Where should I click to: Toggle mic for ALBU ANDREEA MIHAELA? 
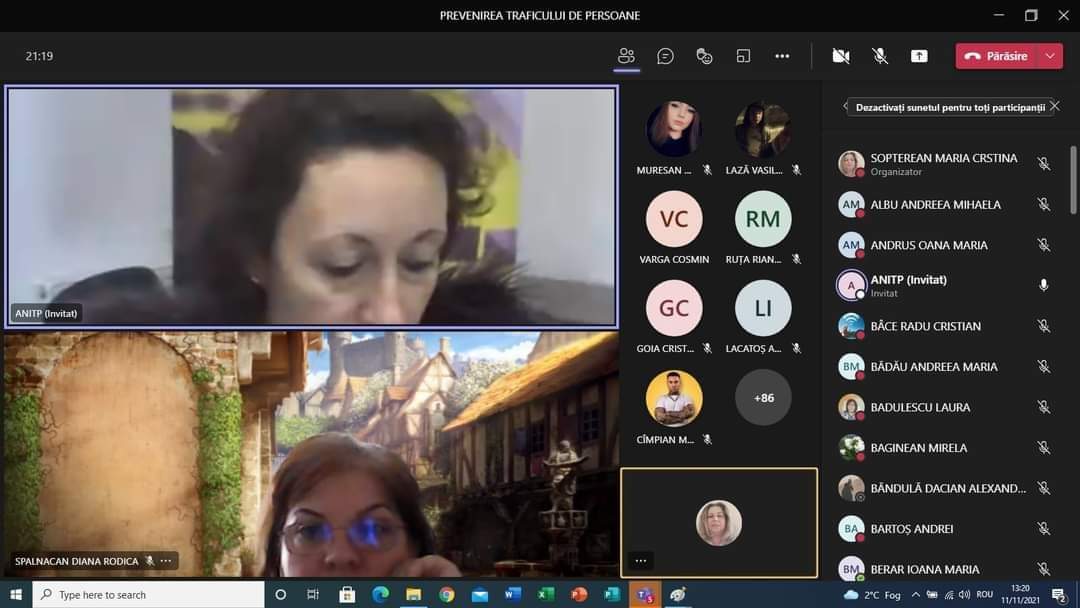pyautogui.click(x=1043, y=204)
